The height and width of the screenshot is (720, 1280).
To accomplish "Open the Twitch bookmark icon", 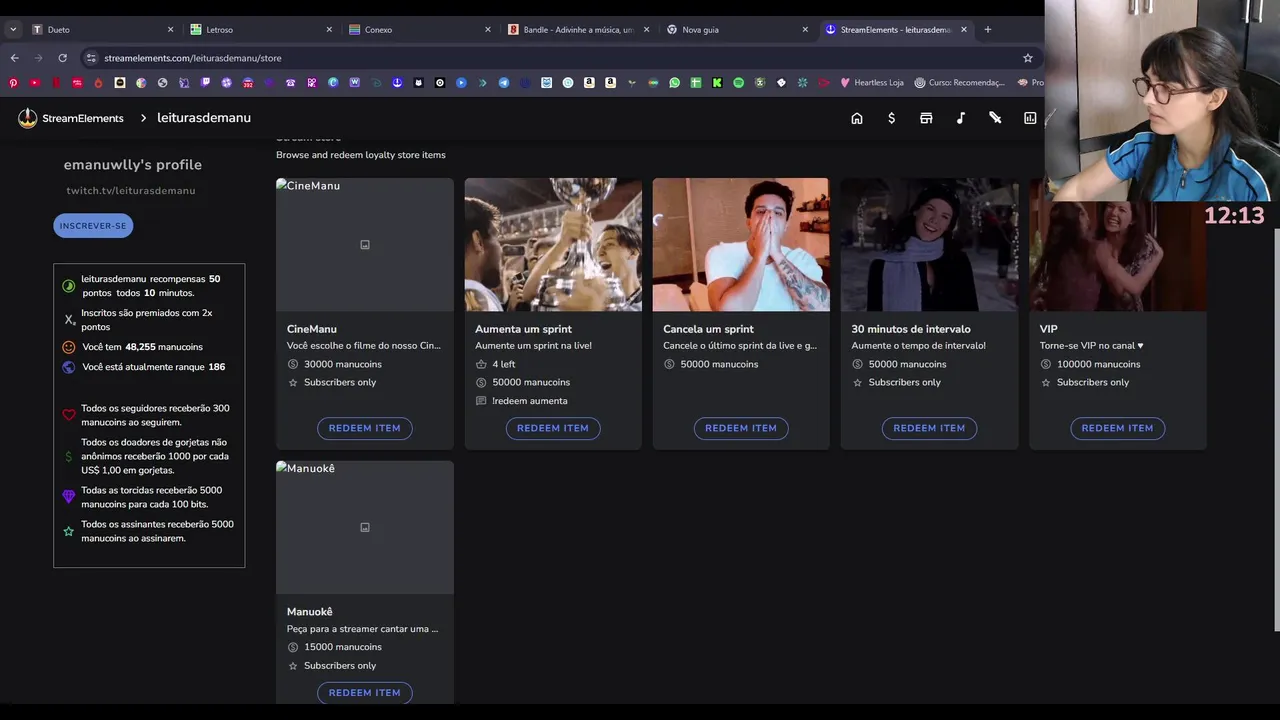I will (205, 83).
